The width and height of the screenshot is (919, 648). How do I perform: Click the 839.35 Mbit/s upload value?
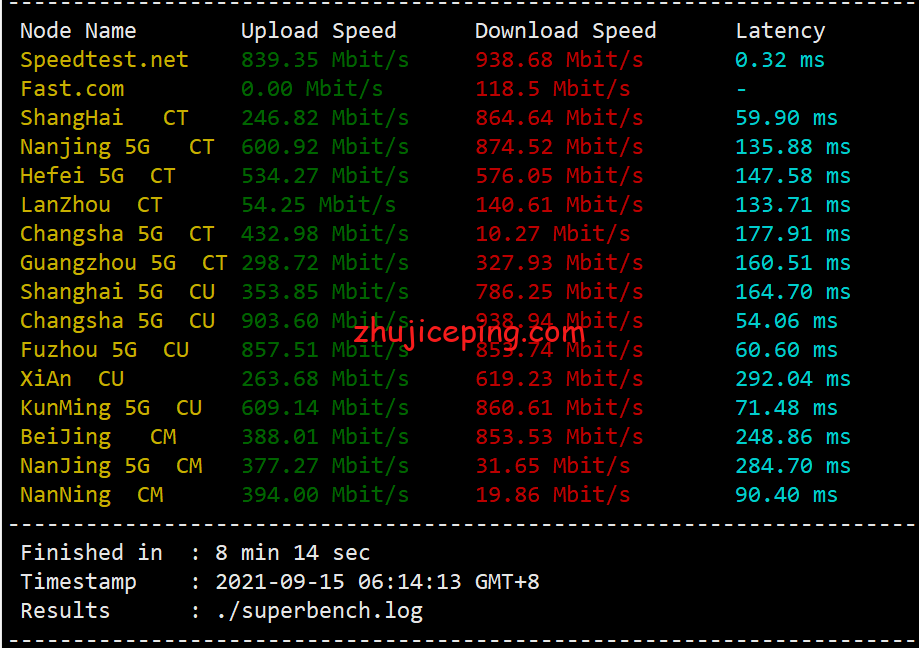324,60
